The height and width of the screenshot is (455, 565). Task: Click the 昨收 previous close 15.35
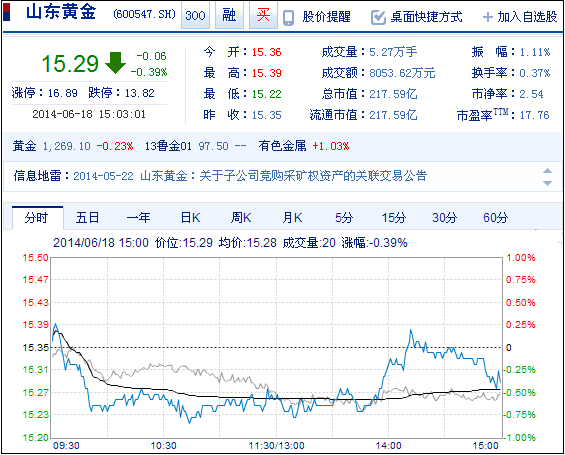pos(266,115)
